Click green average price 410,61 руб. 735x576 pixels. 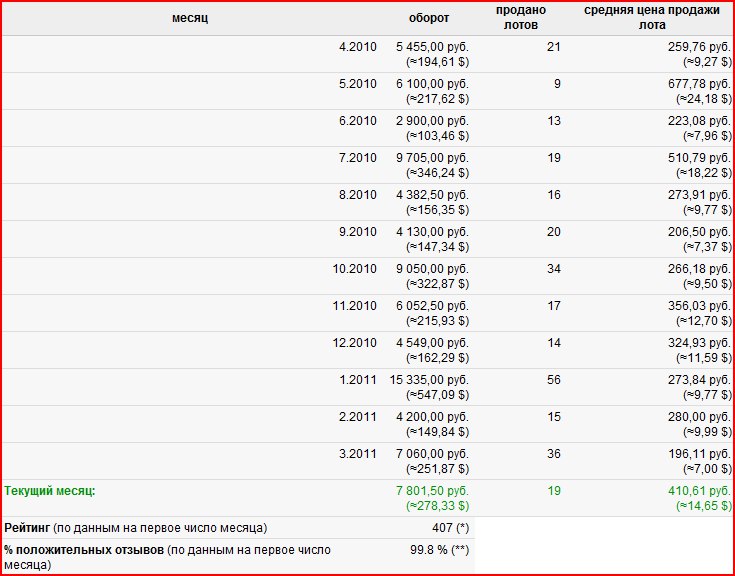[x=699, y=491]
